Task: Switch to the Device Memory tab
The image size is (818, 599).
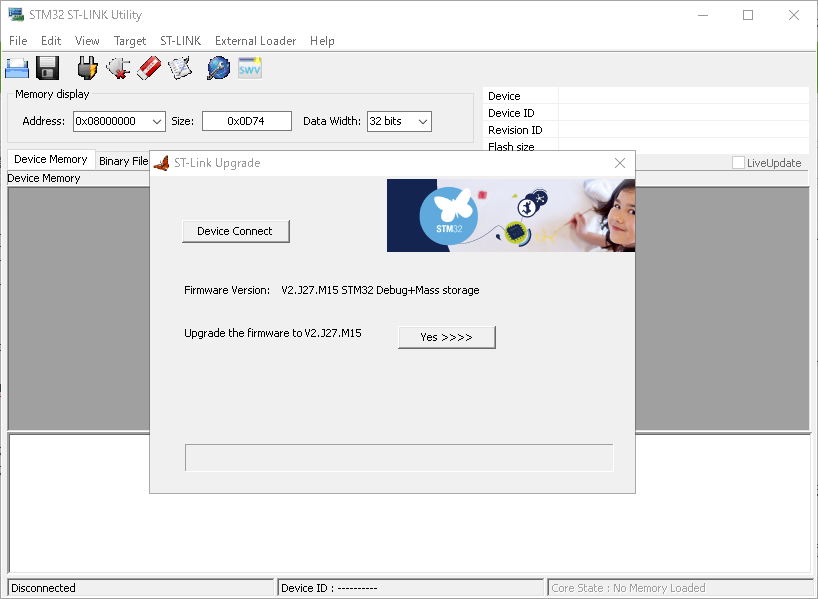Action: pyautogui.click(x=51, y=159)
